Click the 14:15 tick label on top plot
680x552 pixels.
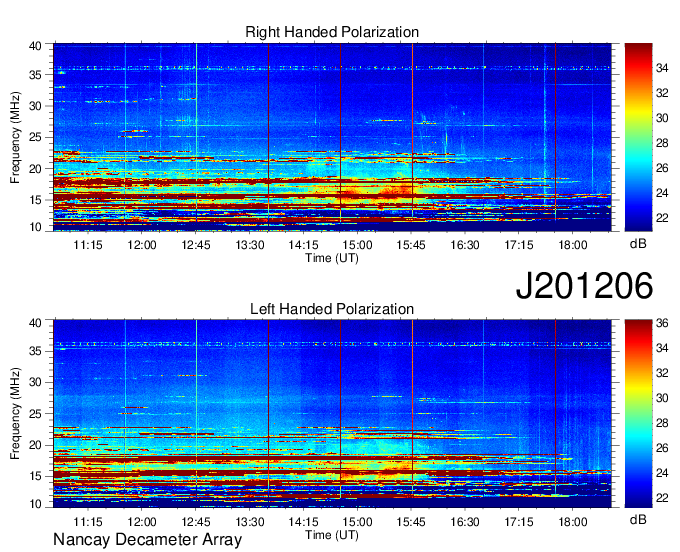point(304,245)
